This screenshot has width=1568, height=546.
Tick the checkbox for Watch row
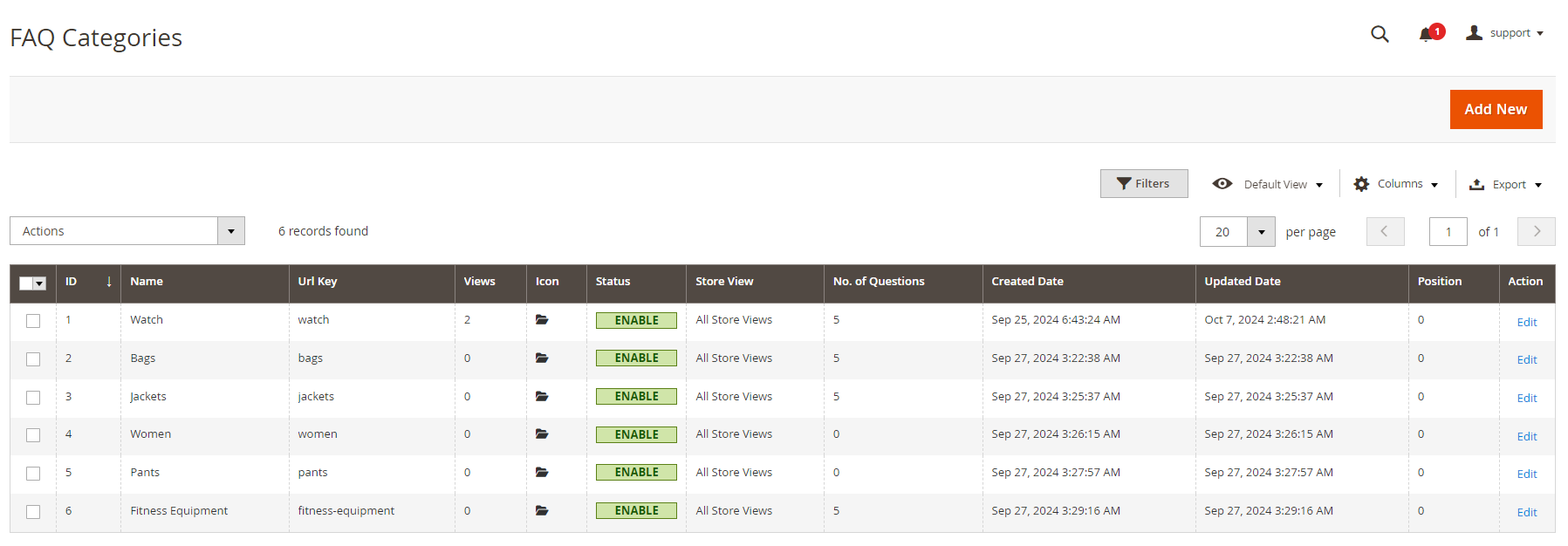33,321
